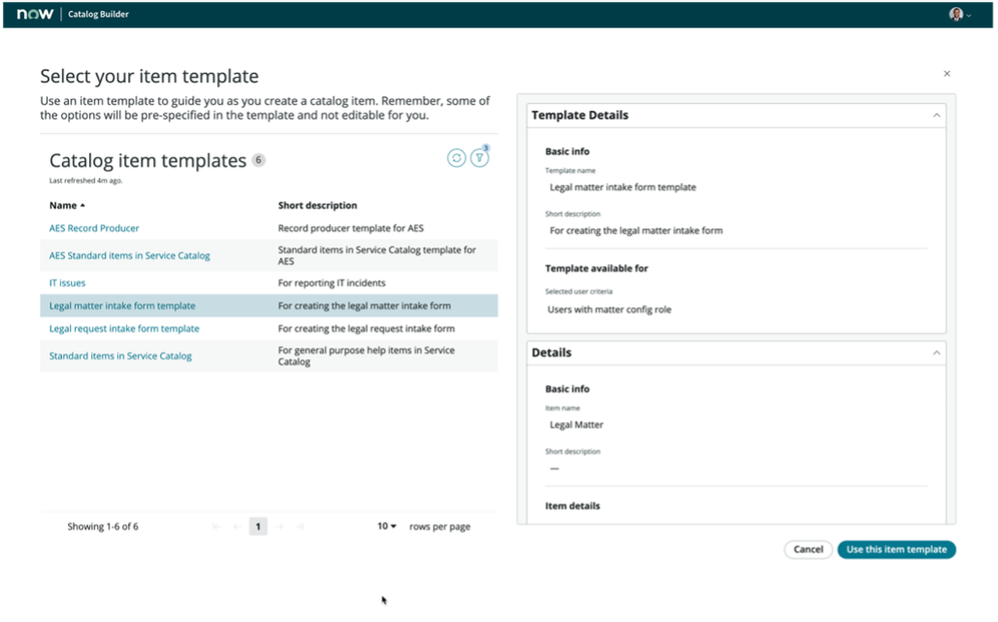The height and width of the screenshot is (622, 998).
Task: Click the Short description column header
Action: 317,205
